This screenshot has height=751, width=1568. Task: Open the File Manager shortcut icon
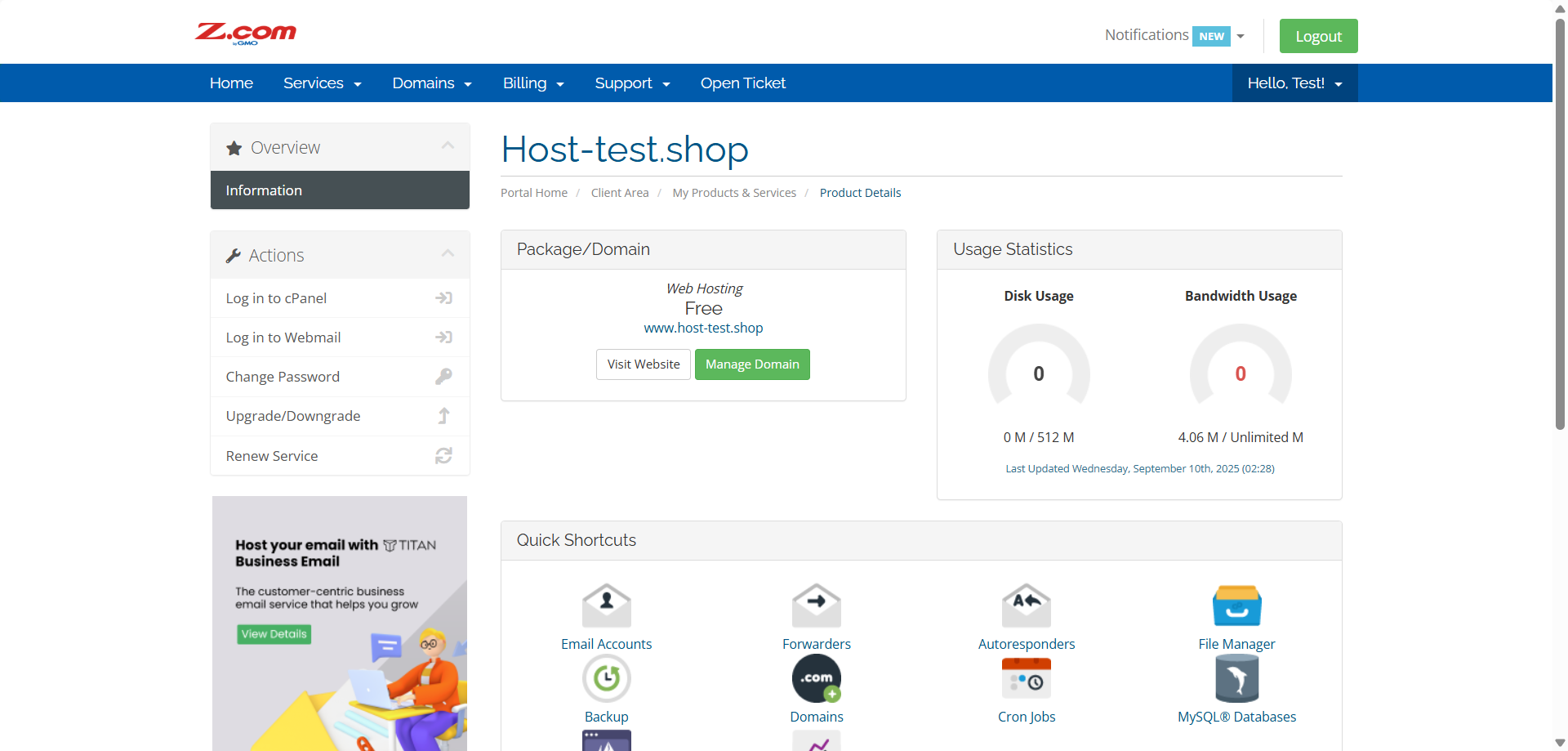pyautogui.click(x=1236, y=606)
